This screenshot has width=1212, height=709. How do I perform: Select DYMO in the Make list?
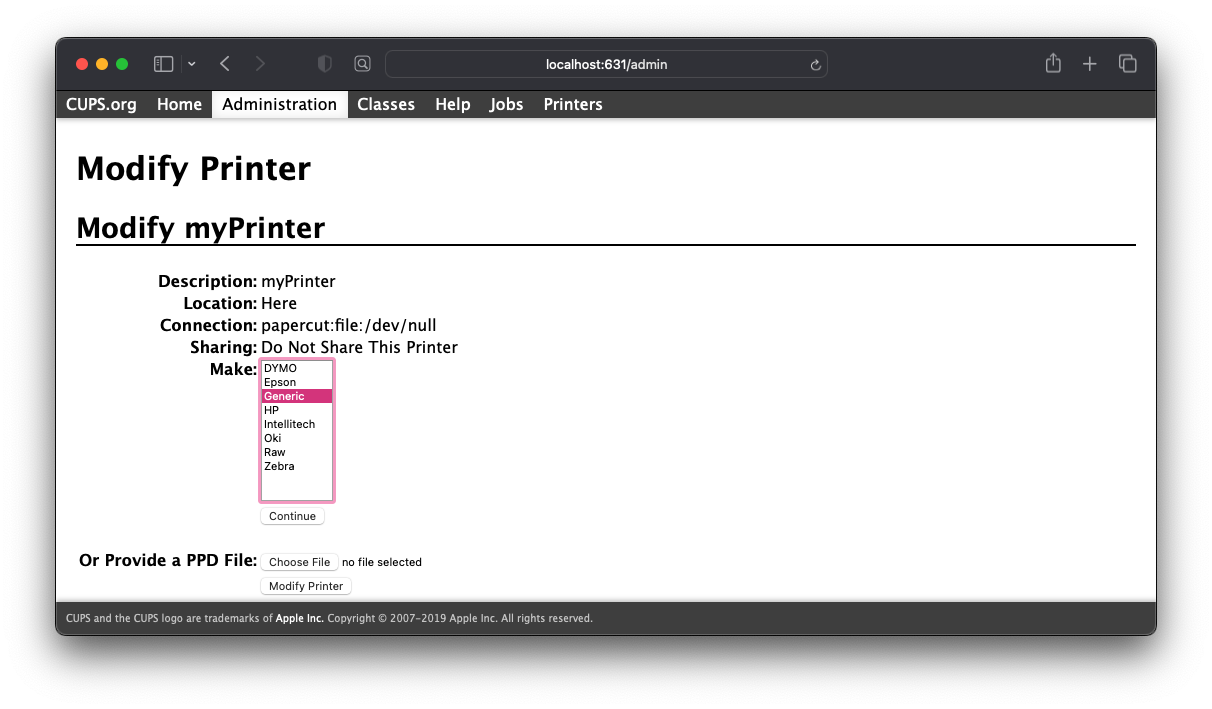[297, 368]
